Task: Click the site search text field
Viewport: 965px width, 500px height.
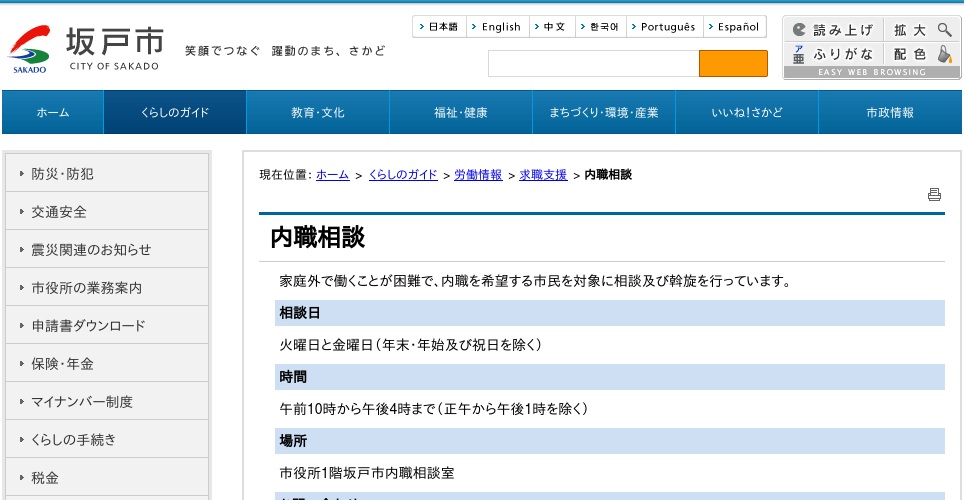Action: click(x=593, y=64)
